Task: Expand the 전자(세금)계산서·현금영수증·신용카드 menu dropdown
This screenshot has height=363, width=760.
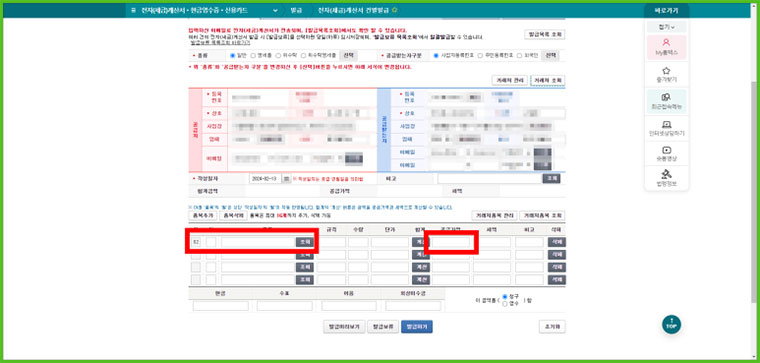Action: (x=275, y=10)
